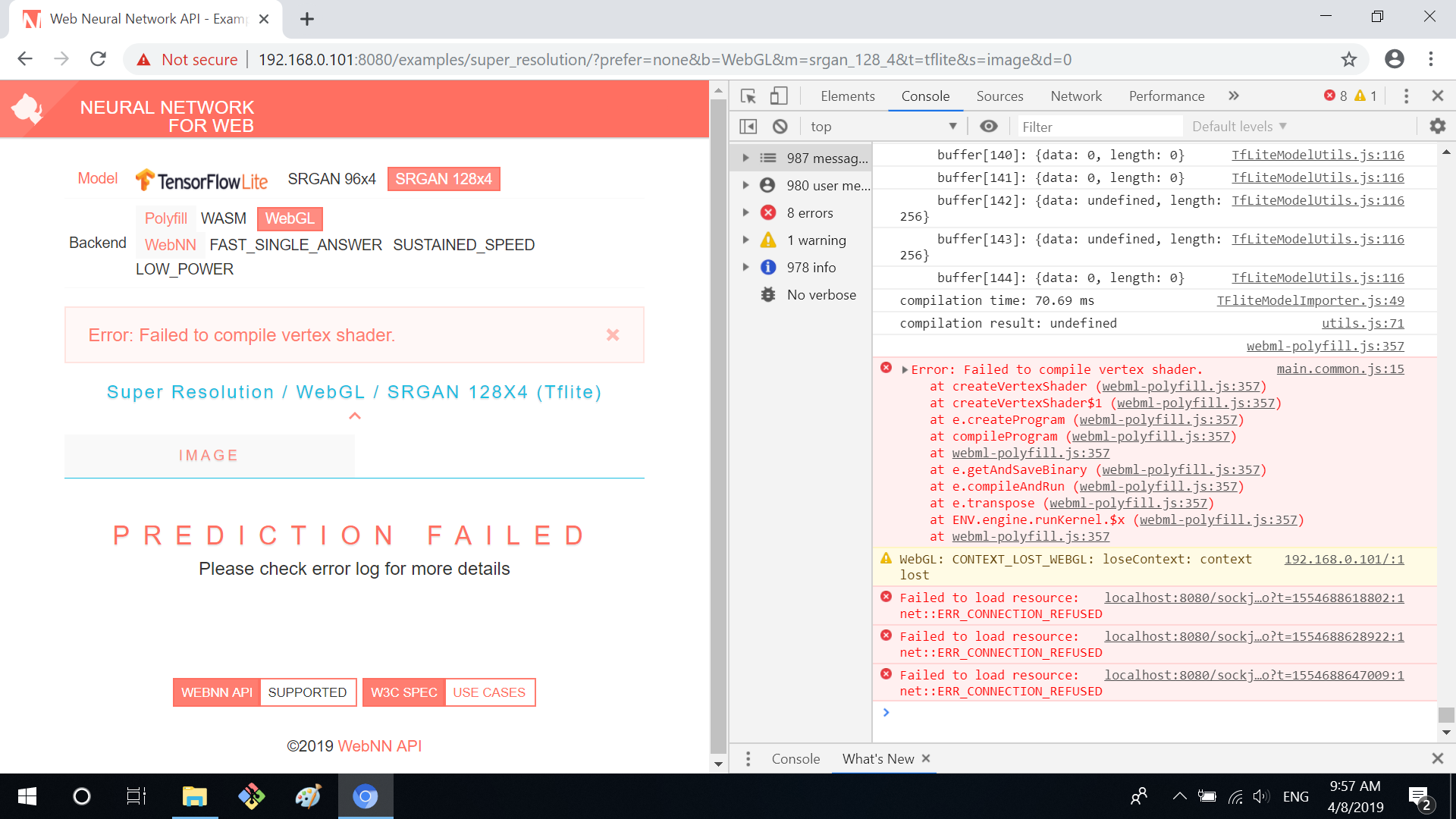Screen dimensions: 1456x819
Task: Switch to the Network tab in DevTools
Action: (1075, 96)
